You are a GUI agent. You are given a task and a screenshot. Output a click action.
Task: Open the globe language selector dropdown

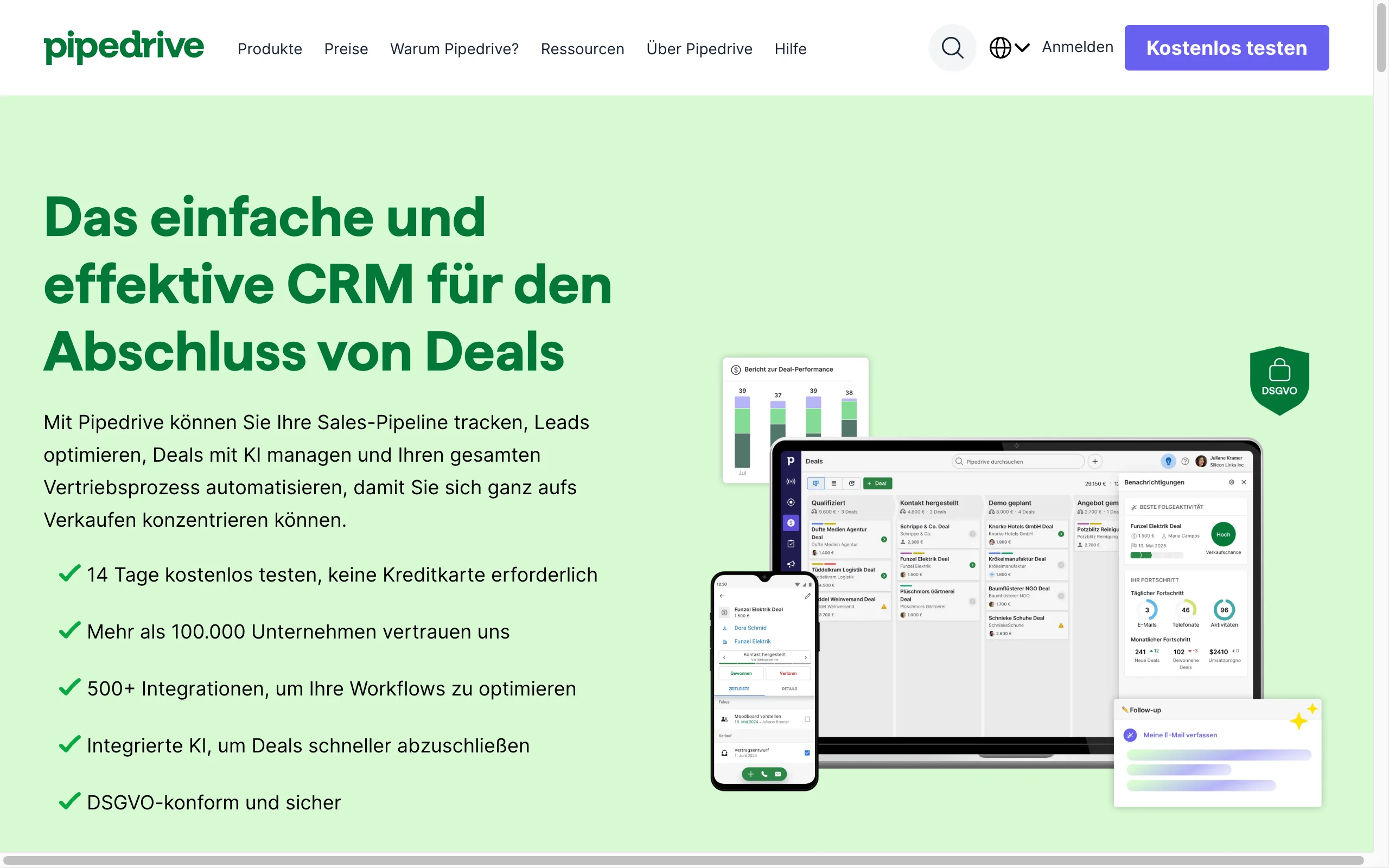[1010, 48]
